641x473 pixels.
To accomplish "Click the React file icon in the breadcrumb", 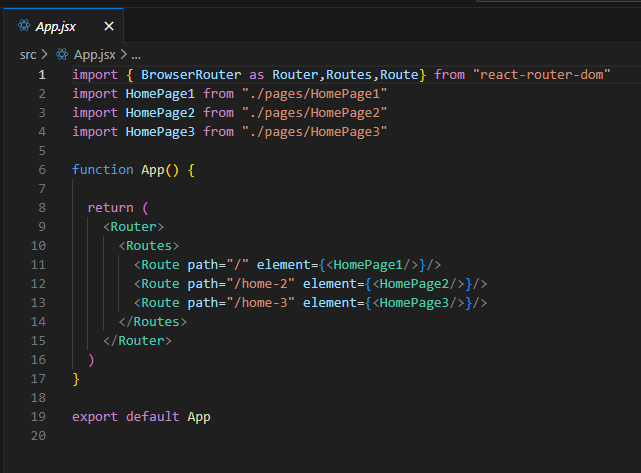I will click(x=62, y=55).
